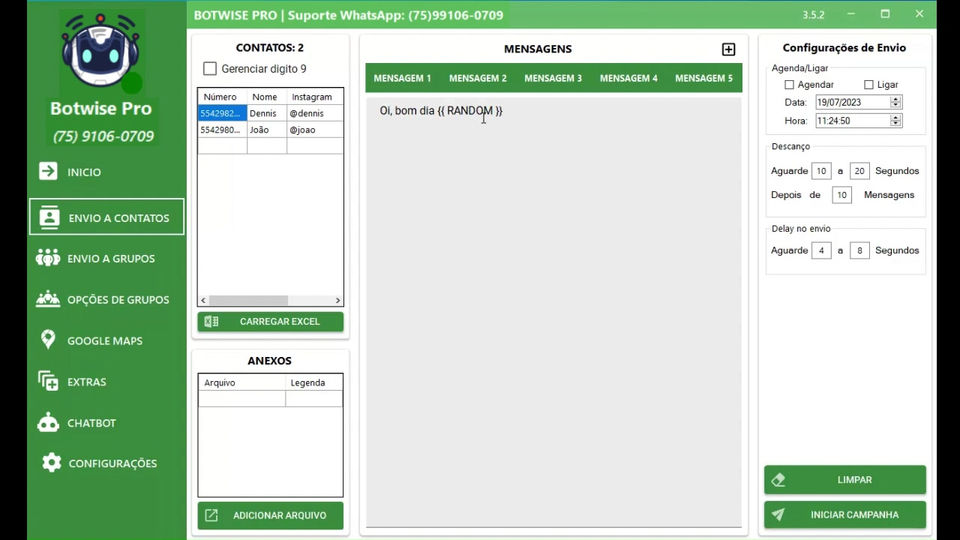Click the LIMPAR button
This screenshot has width=960, height=540.
(x=845, y=480)
